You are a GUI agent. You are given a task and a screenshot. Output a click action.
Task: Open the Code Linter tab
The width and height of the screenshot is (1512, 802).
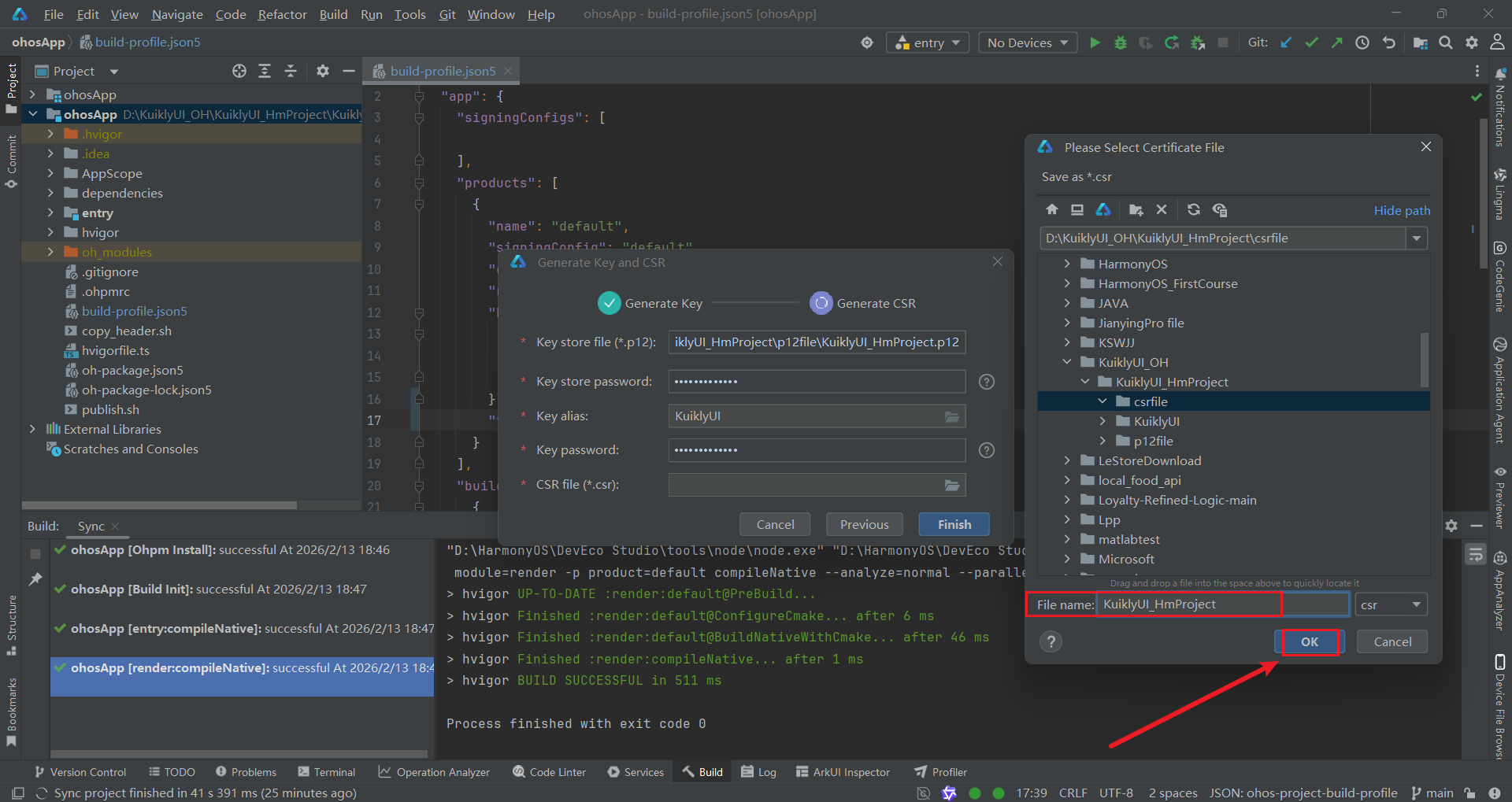coord(550,772)
